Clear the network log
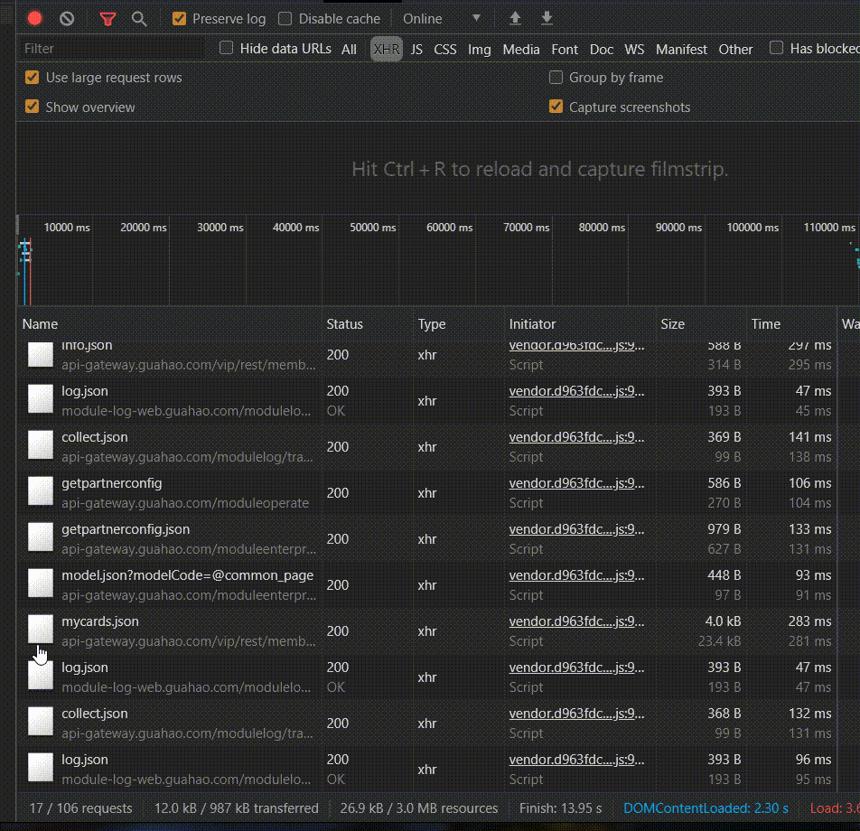The width and height of the screenshot is (860, 831). click(67, 19)
